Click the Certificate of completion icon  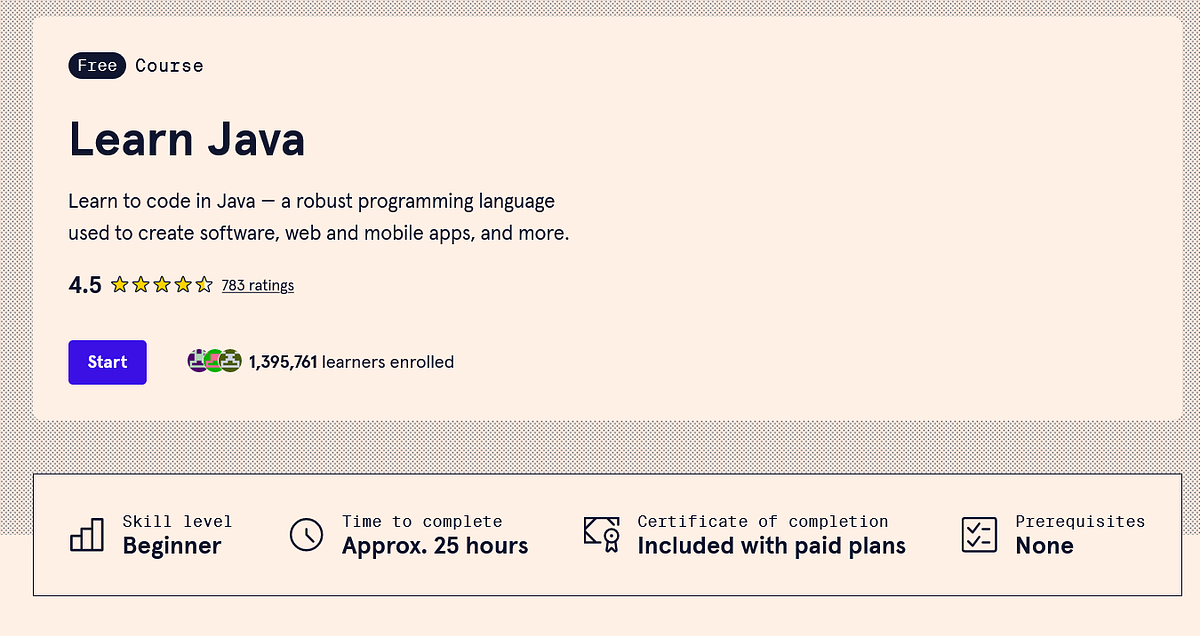click(x=602, y=535)
